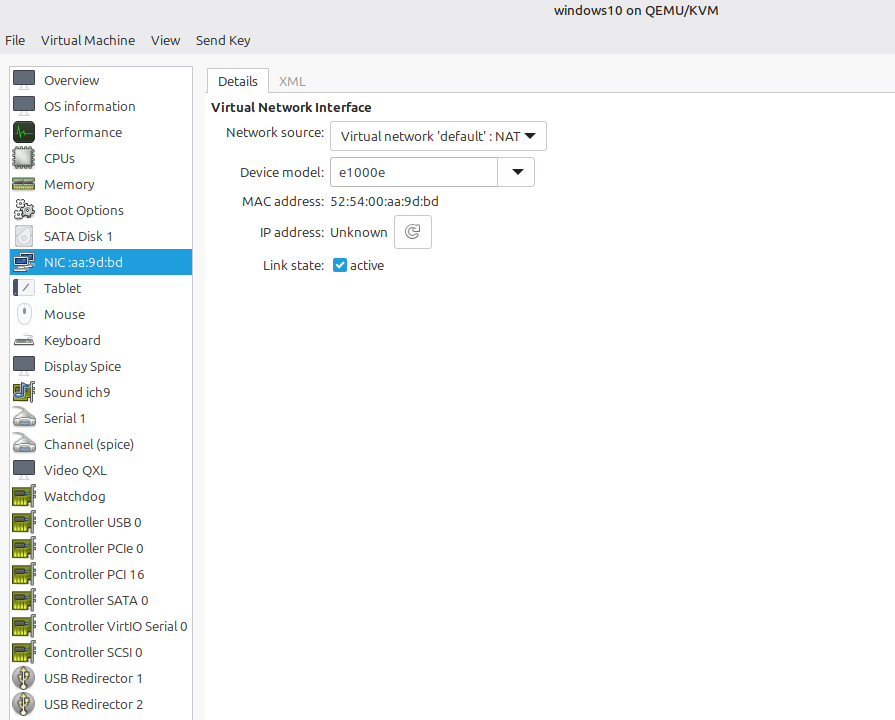Open the Virtual Machine menu
The height and width of the screenshot is (720, 895).
pos(88,40)
